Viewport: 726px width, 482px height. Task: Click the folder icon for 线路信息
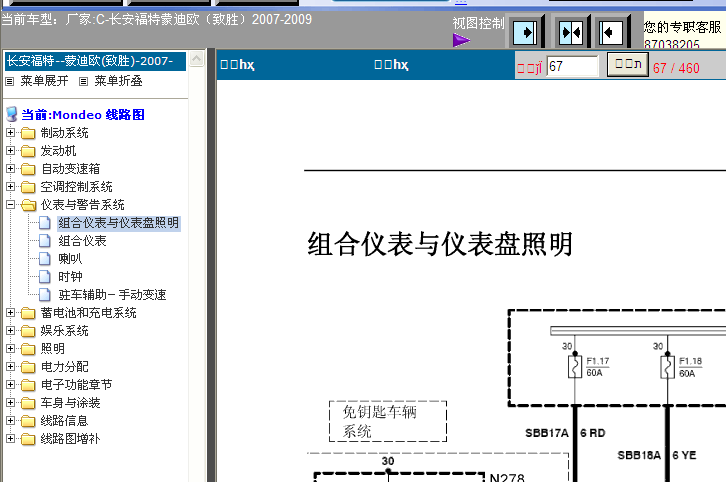pyautogui.click(x=28, y=421)
